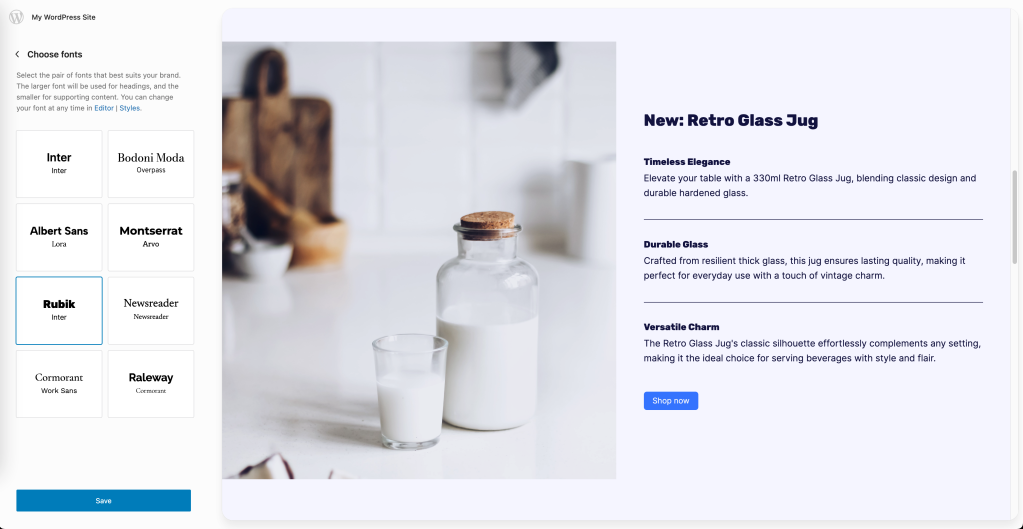Click the WordPress logo icon
This screenshot has width=1023, height=529.
coord(16,17)
